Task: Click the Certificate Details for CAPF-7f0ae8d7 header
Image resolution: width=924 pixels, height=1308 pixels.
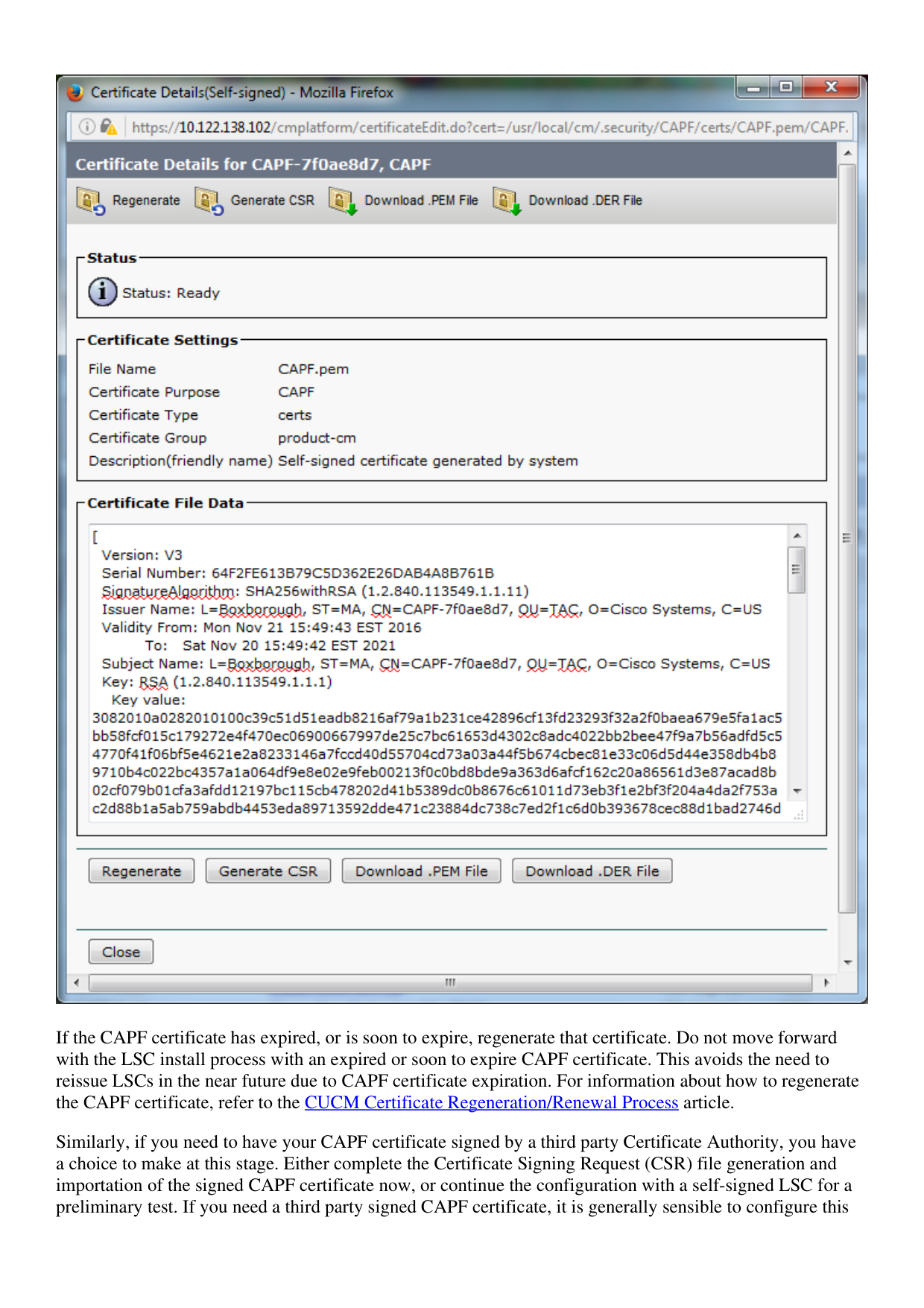Action: tap(253, 165)
